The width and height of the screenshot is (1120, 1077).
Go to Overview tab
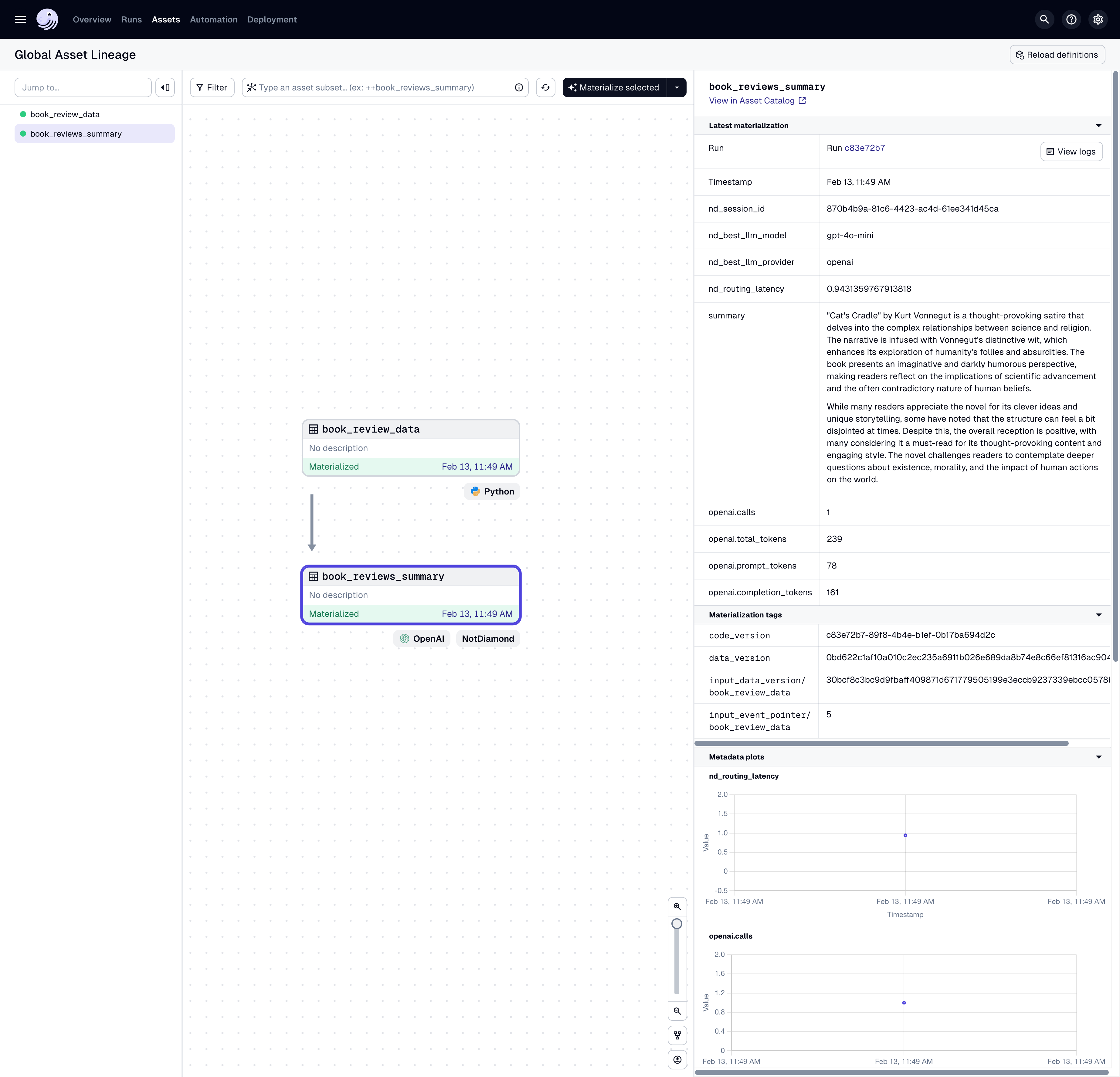pos(92,19)
